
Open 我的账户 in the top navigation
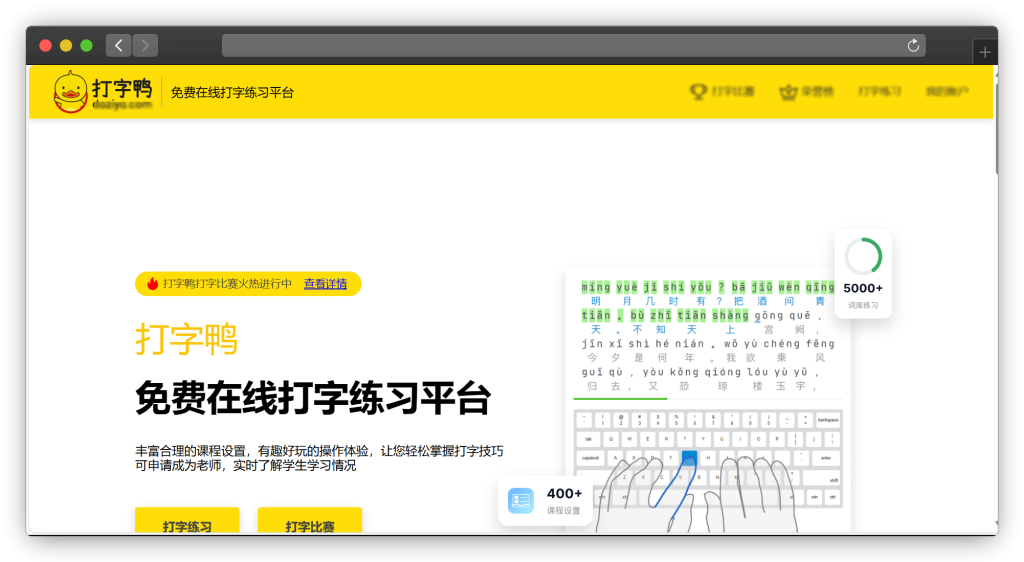[x=948, y=92]
